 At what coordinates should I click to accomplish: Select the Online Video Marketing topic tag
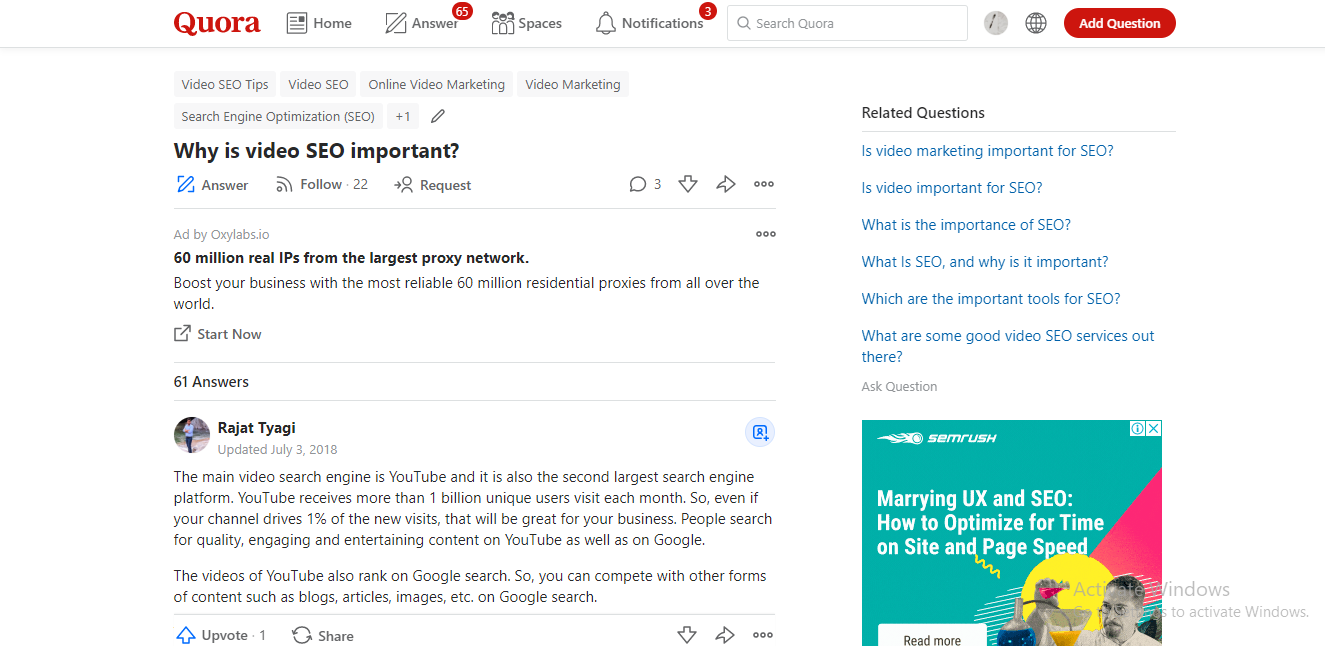pos(436,84)
